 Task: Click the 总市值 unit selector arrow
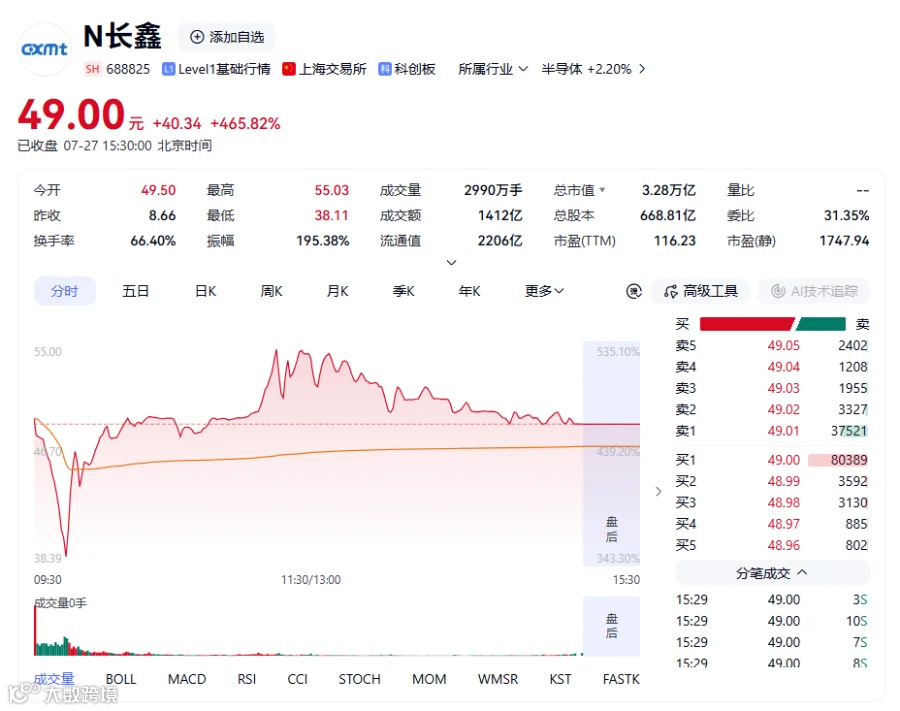602,189
